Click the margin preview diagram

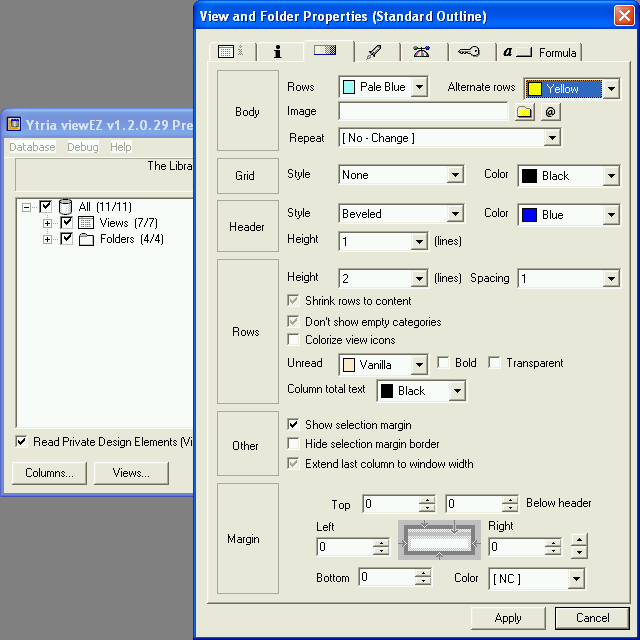point(439,540)
